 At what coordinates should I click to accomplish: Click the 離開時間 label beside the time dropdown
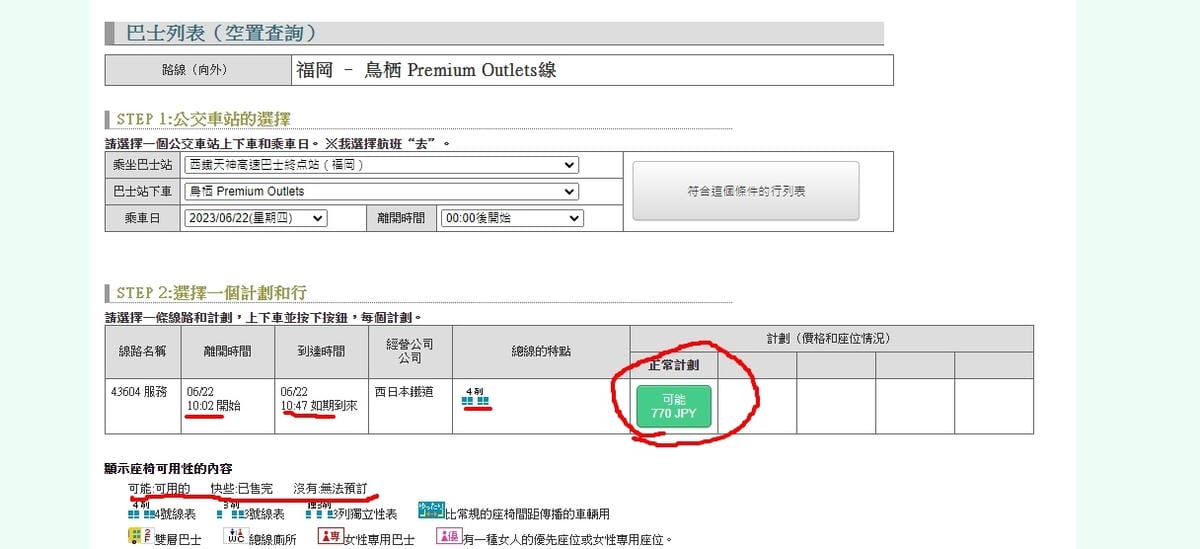tap(400, 218)
